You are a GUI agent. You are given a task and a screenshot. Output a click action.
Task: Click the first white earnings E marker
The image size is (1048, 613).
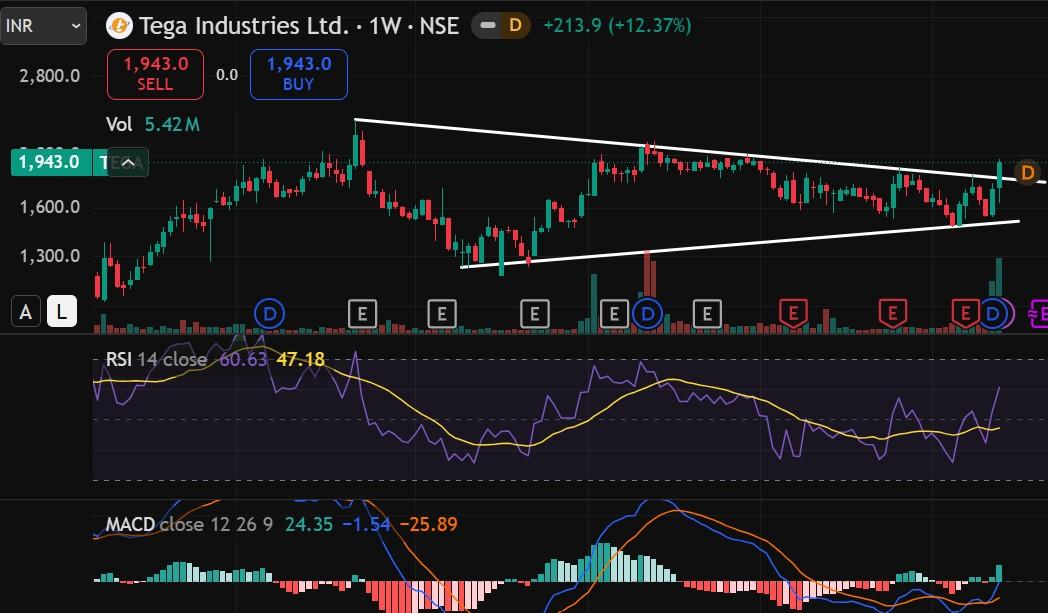coord(362,314)
